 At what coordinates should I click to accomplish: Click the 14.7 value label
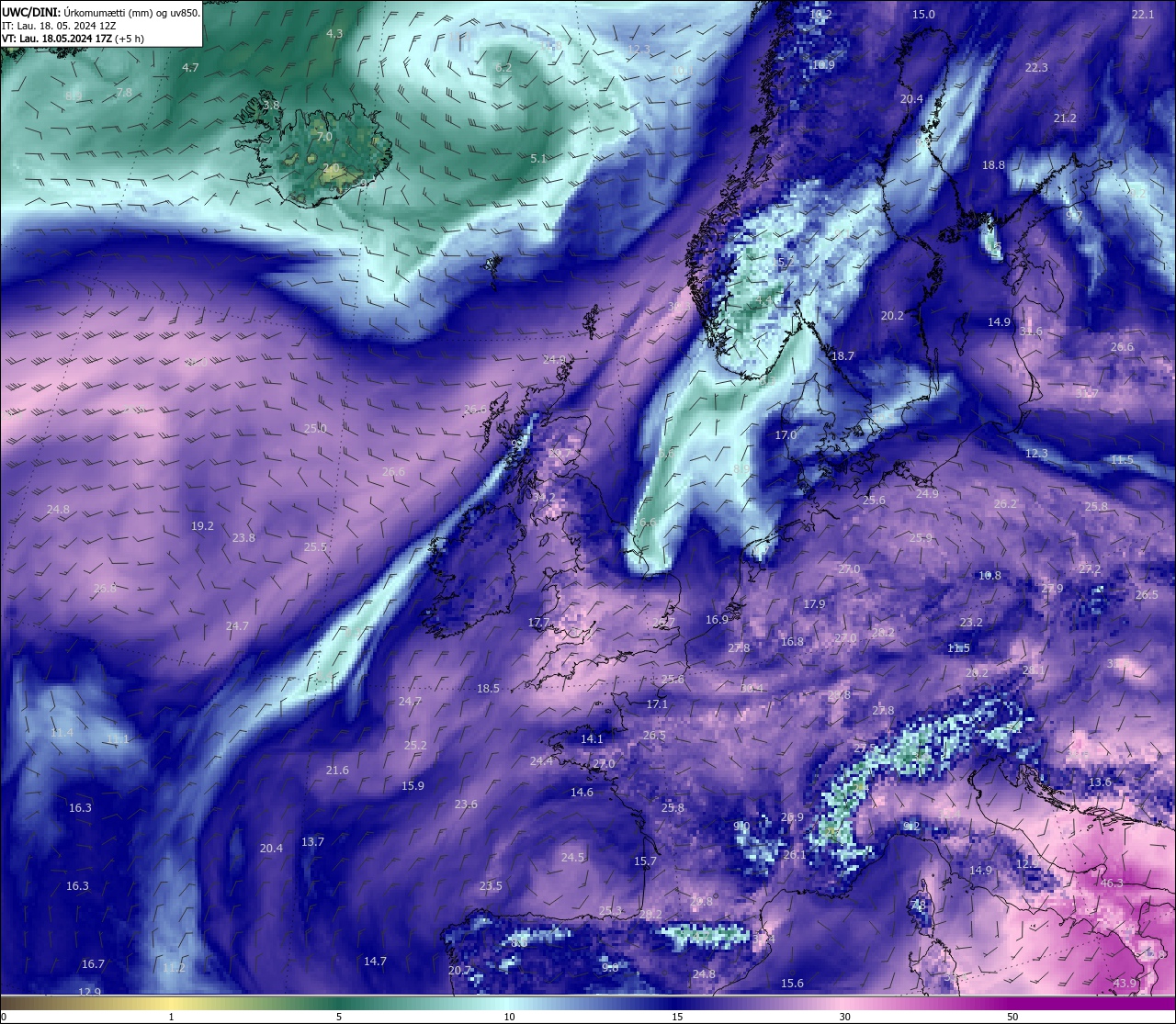(x=375, y=962)
